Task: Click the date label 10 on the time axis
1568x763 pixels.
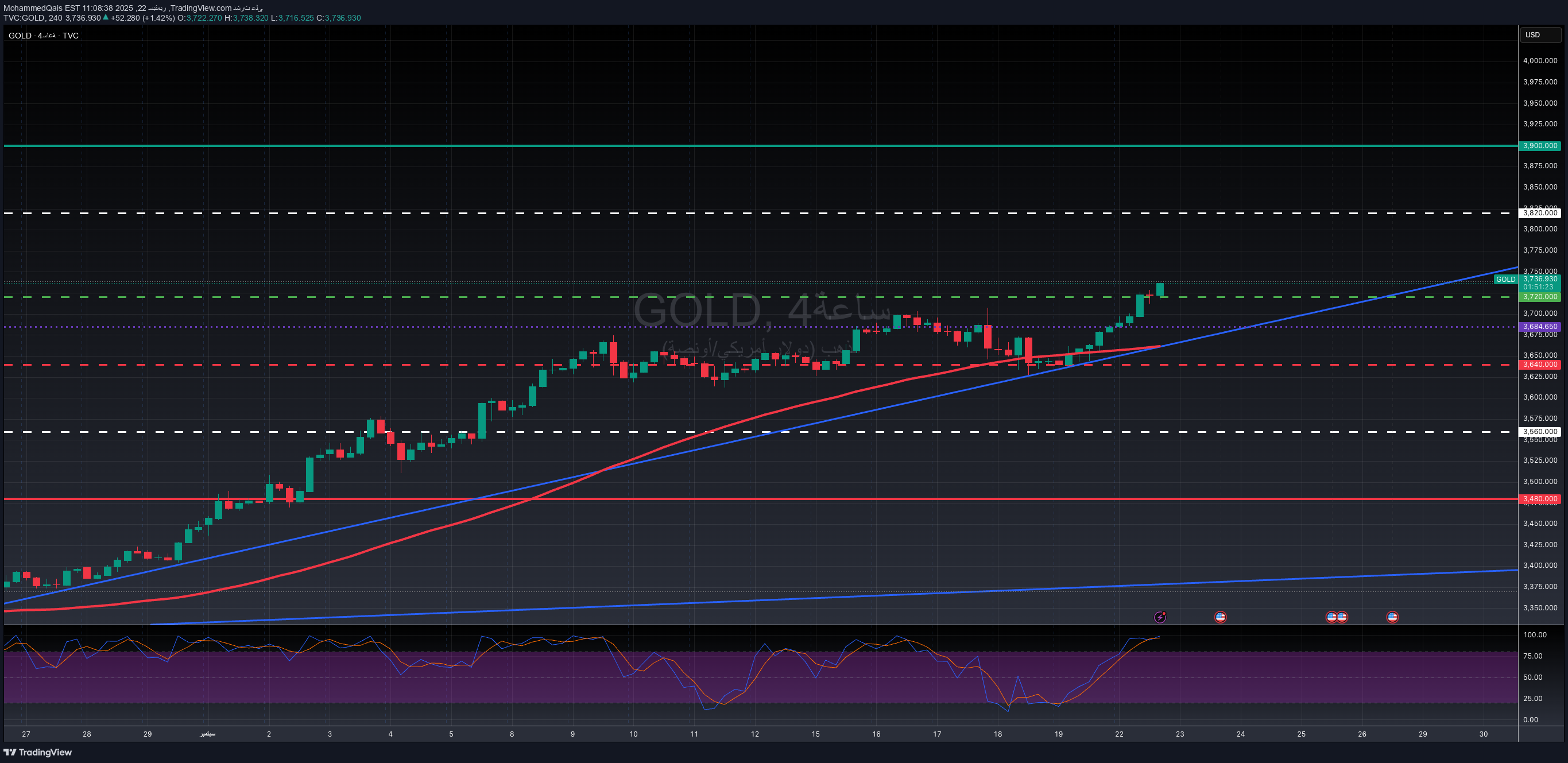Action: tap(633, 734)
